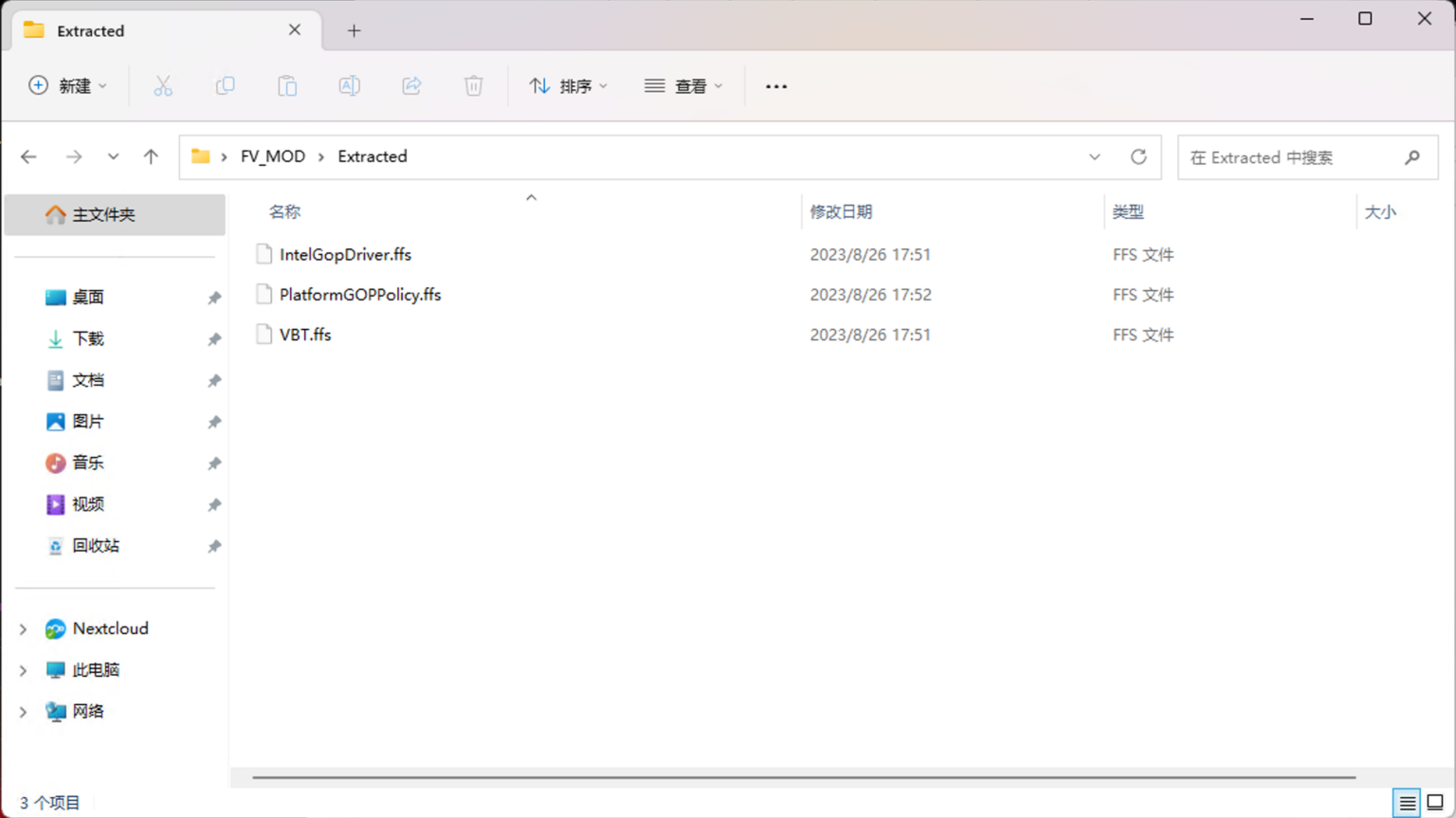The height and width of the screenshot is (818, 1456).
Task: Go up one folder level
Action: [x=151, y=157]
